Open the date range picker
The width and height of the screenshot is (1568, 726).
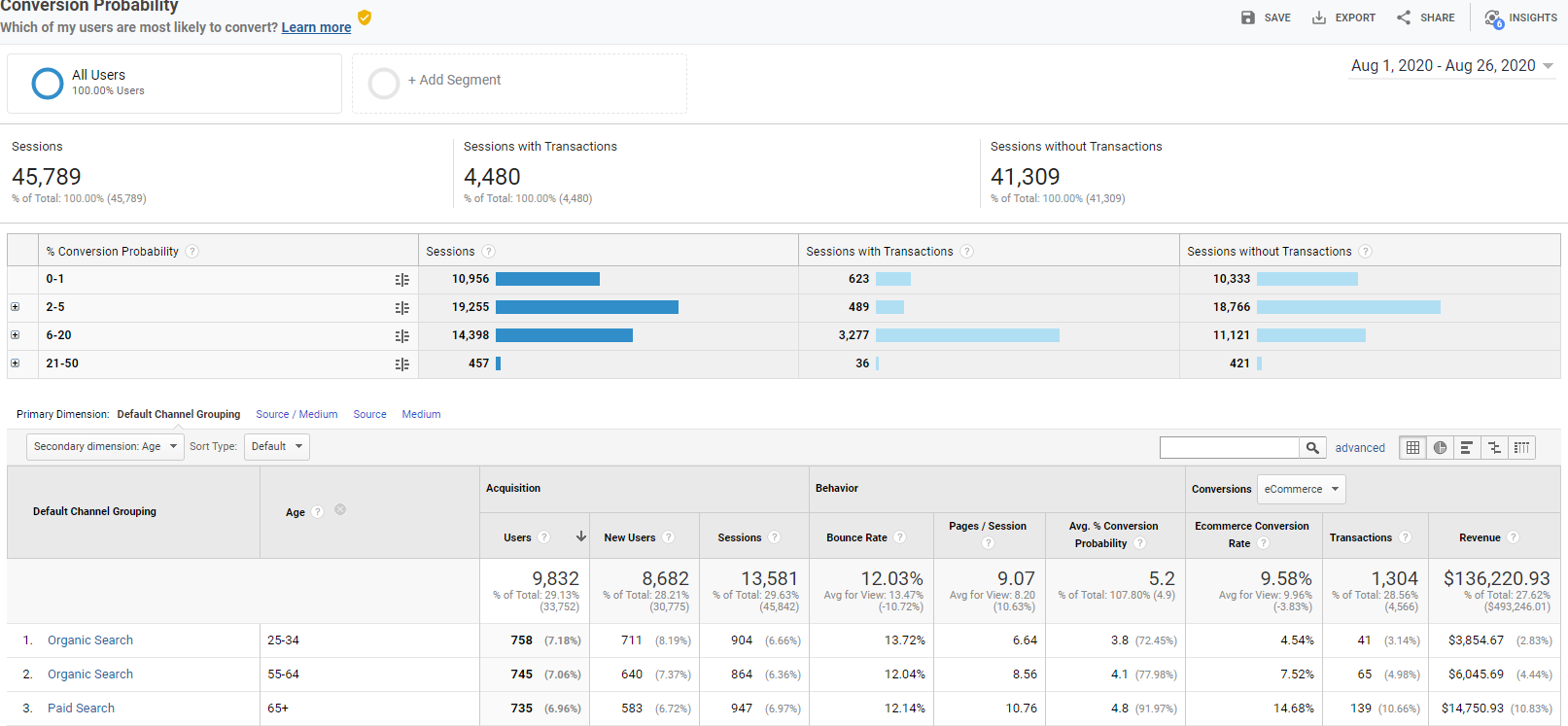pos(1451,66)
